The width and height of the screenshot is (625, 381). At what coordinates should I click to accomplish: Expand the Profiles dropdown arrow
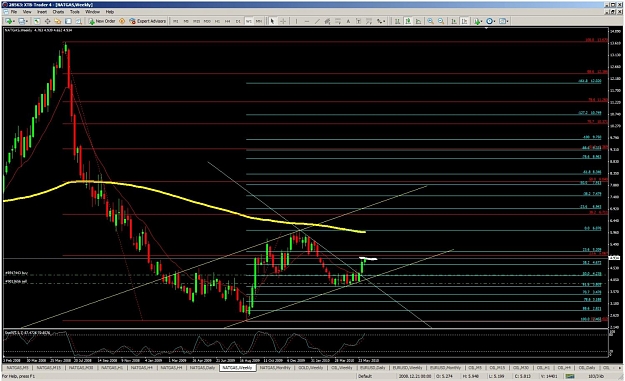coord(27,21)
